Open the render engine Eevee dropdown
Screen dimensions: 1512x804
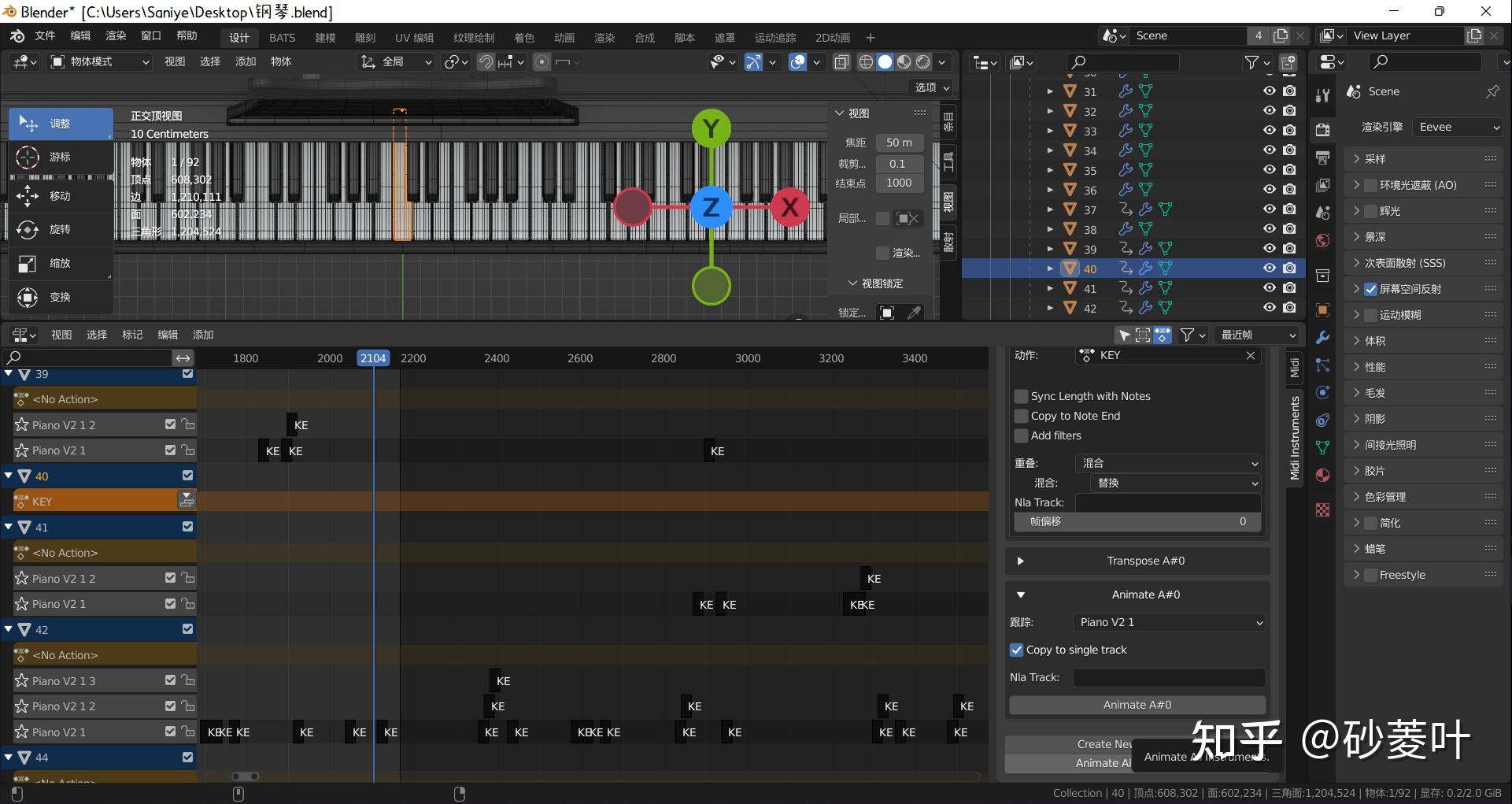click(x=1458, y=127)
